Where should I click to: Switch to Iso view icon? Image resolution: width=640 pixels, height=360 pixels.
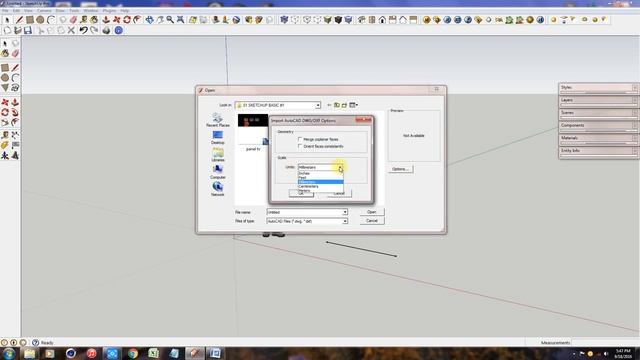tap(361, 20)
